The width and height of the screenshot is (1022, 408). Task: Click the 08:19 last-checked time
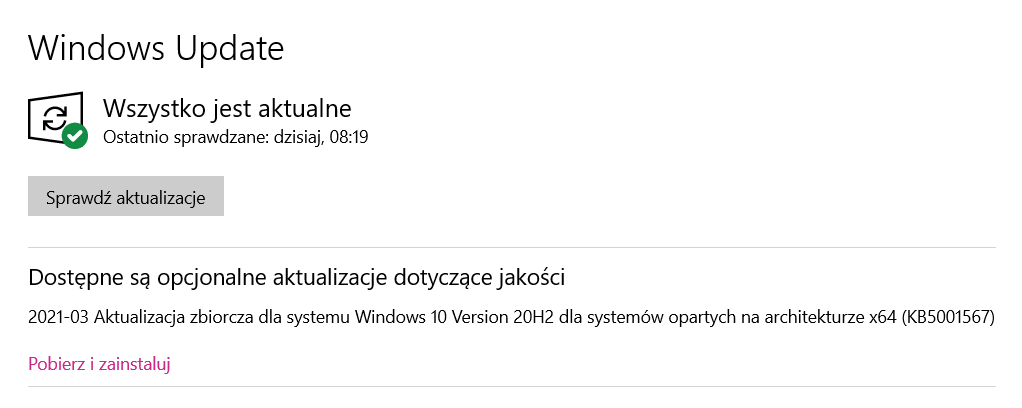pyautogui.click(x=350, y=136)
